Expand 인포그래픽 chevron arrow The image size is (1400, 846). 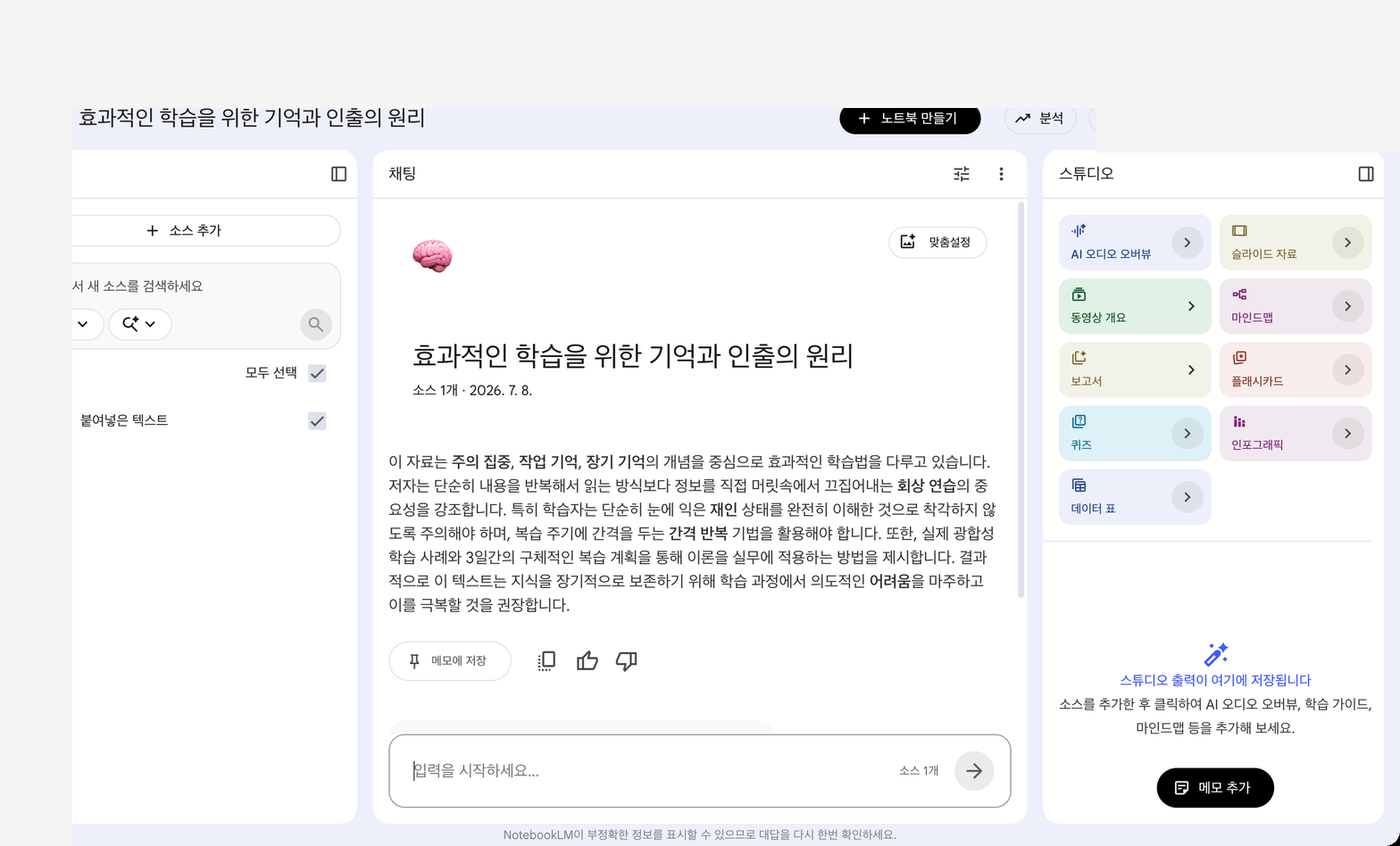pos(1347,434)
